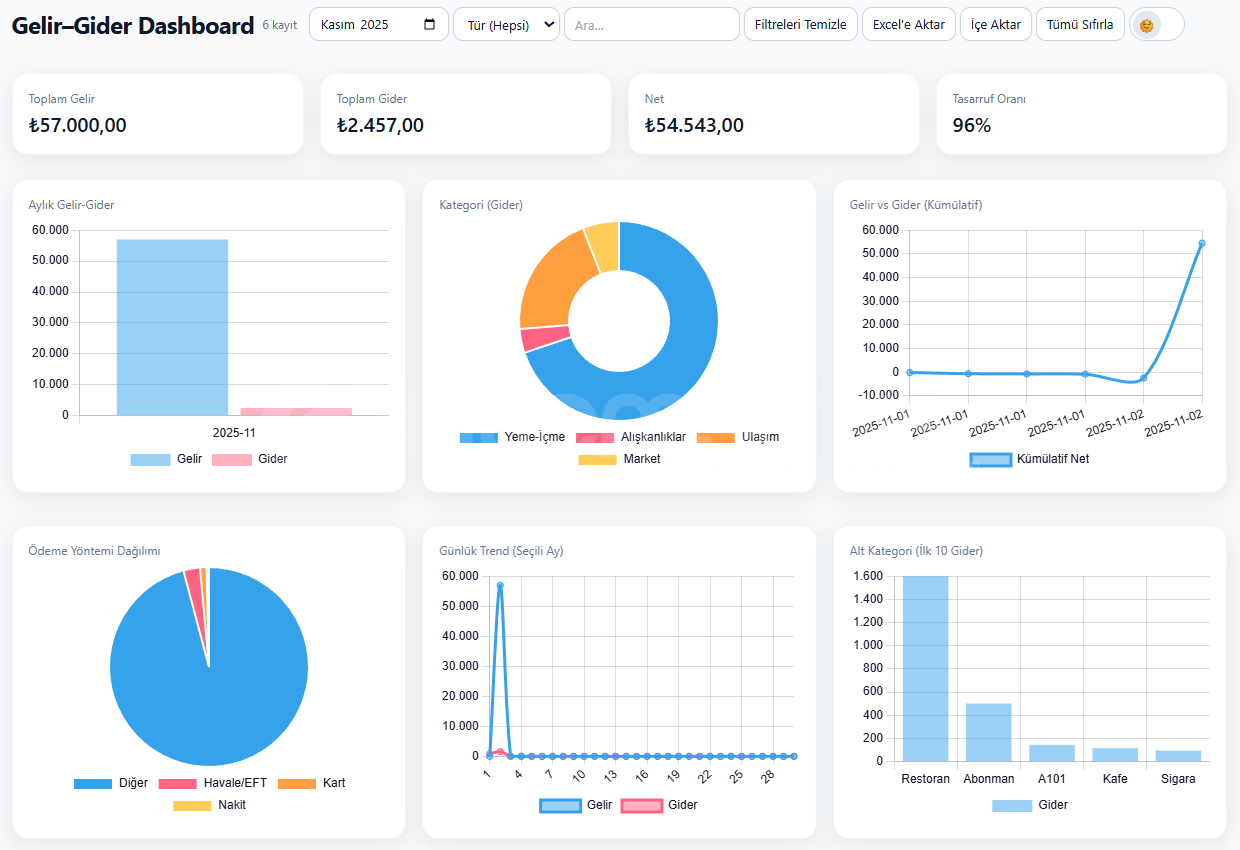Click the Market legend swatch
Screen dimensions: 1240x850
tap(598, 459)
